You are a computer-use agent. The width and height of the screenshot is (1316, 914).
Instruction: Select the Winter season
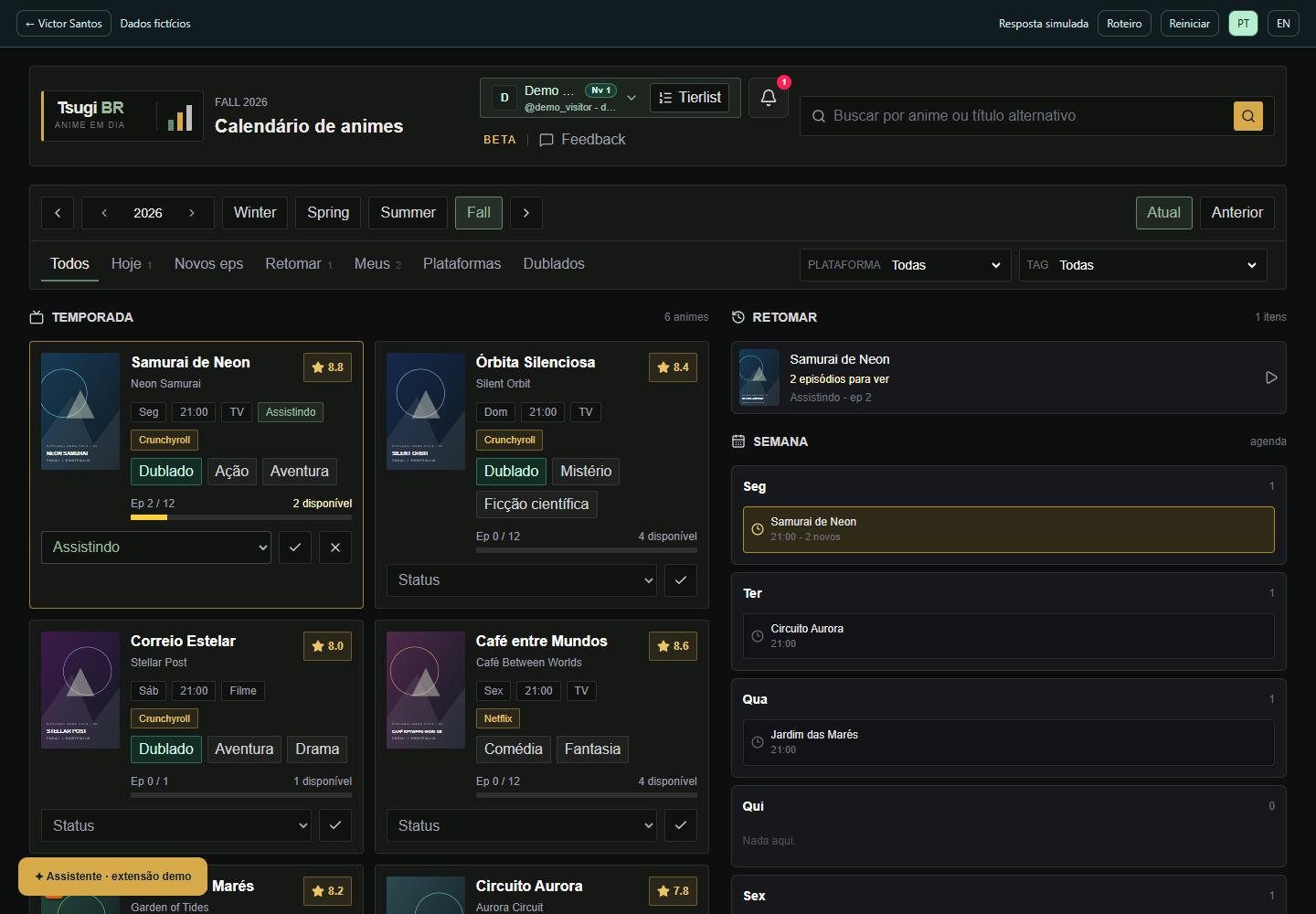click(255, 213)
